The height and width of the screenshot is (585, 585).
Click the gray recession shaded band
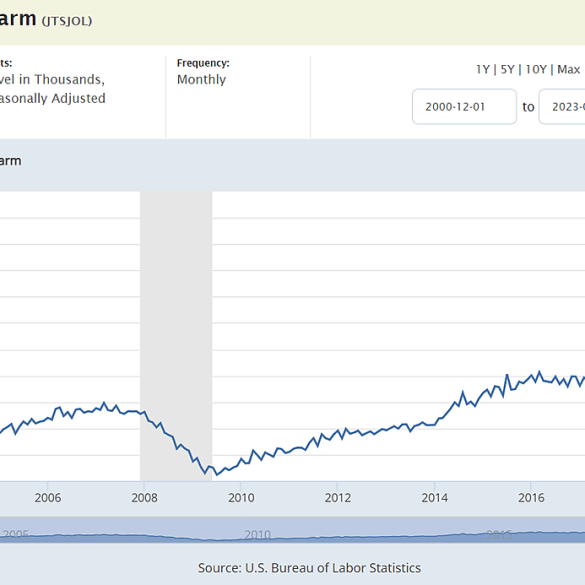pyautogui.click(x=176, y=336)
